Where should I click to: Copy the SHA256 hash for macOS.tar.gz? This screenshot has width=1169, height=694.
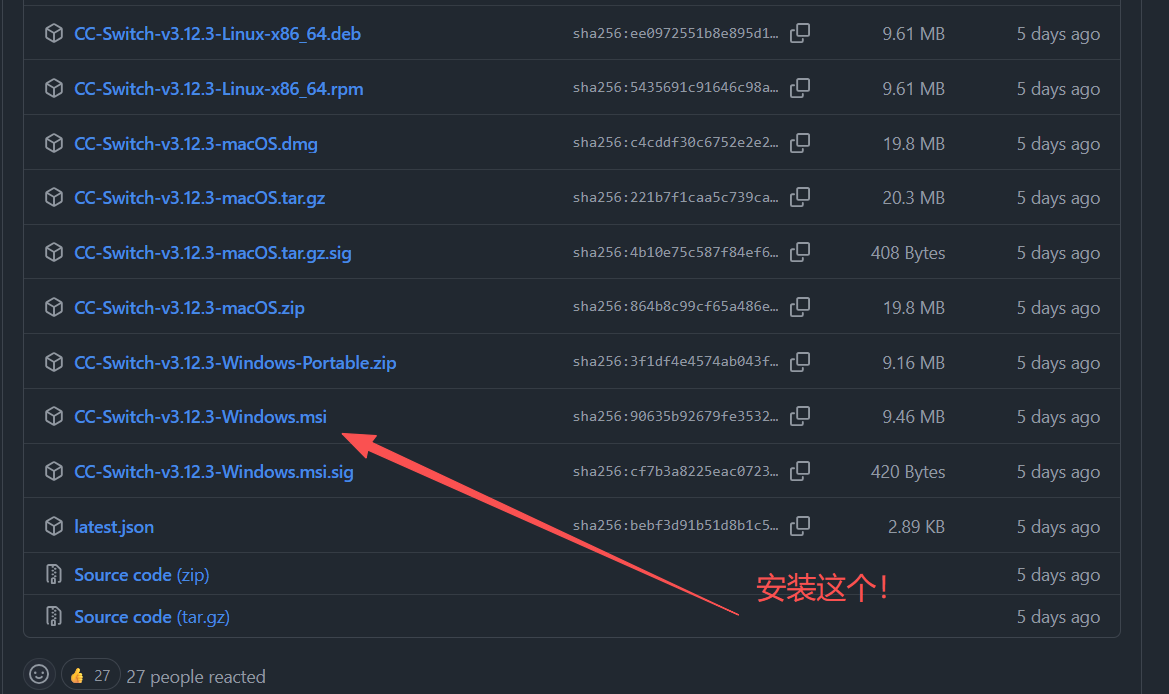click(799, 198)
